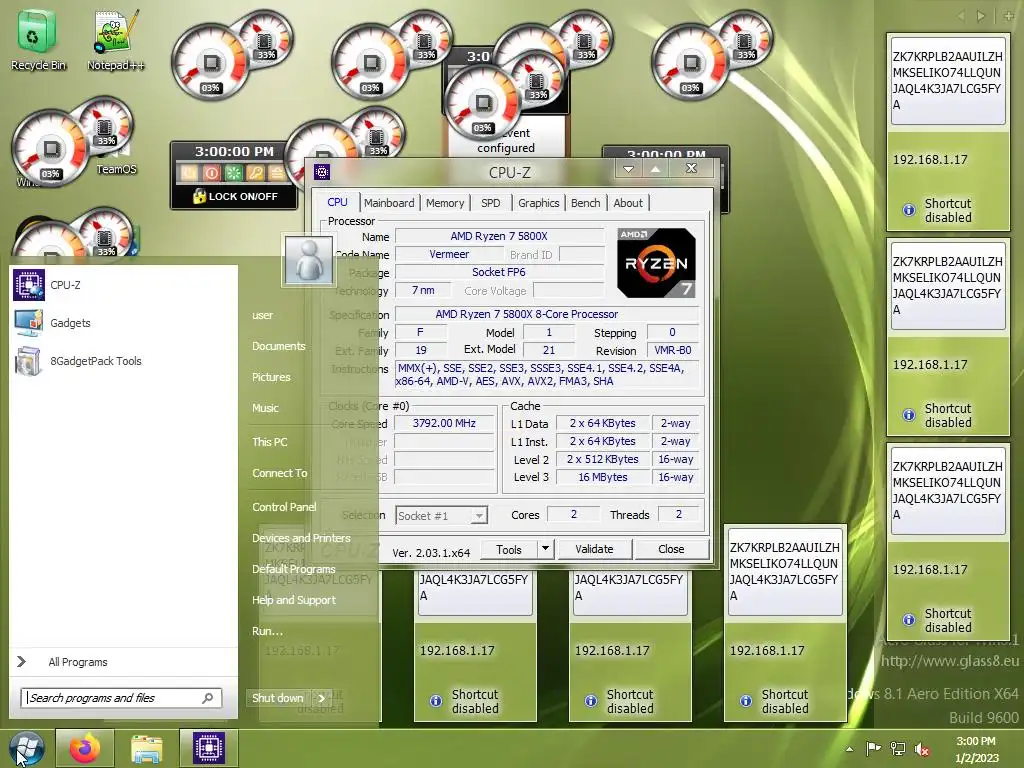
Task: Click the search magnifier icon in Start menu
Action: tap(207, 698)
